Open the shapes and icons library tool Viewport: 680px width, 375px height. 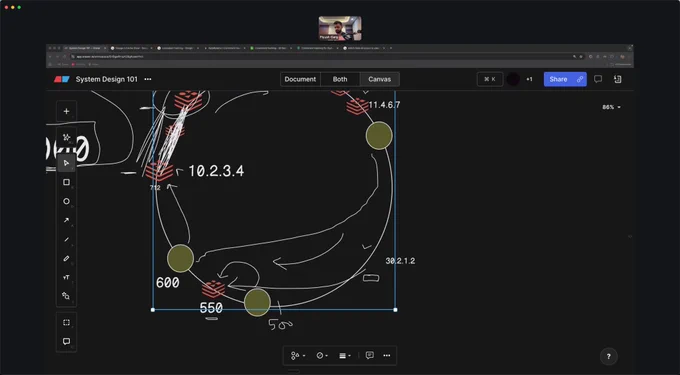[66, 296]
